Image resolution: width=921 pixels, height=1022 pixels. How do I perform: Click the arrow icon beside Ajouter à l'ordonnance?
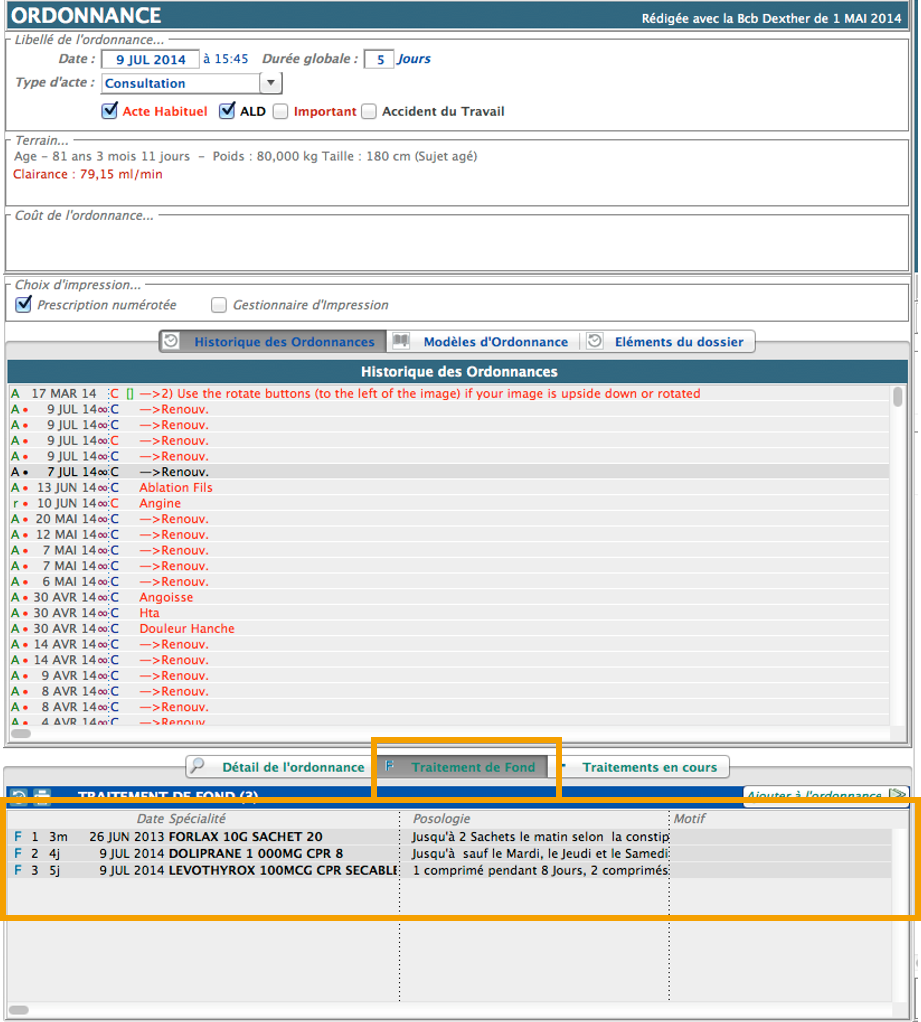[x=898, y=796]
